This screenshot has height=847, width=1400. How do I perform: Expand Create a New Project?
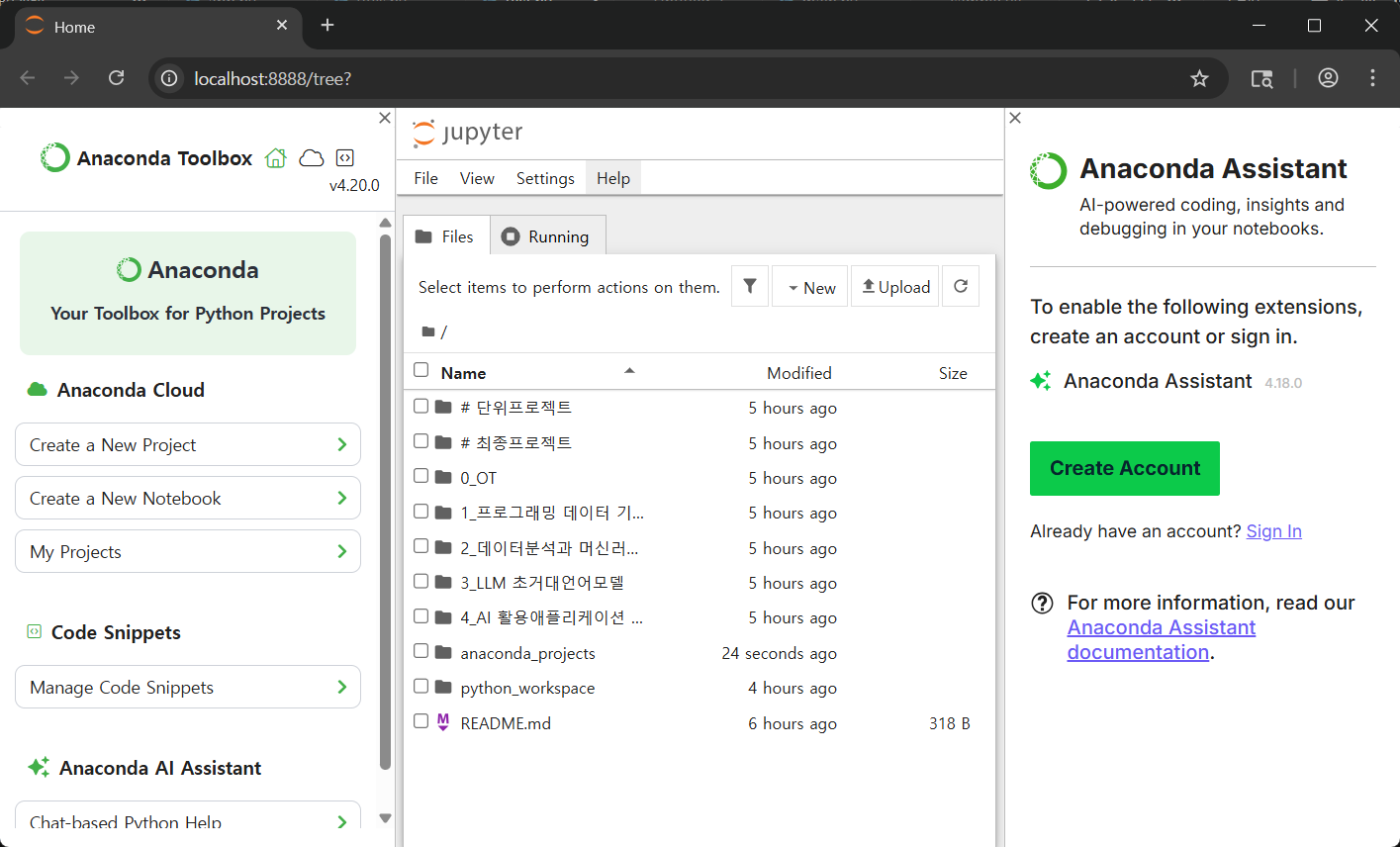pyautogui.click(x=188, y=445)
